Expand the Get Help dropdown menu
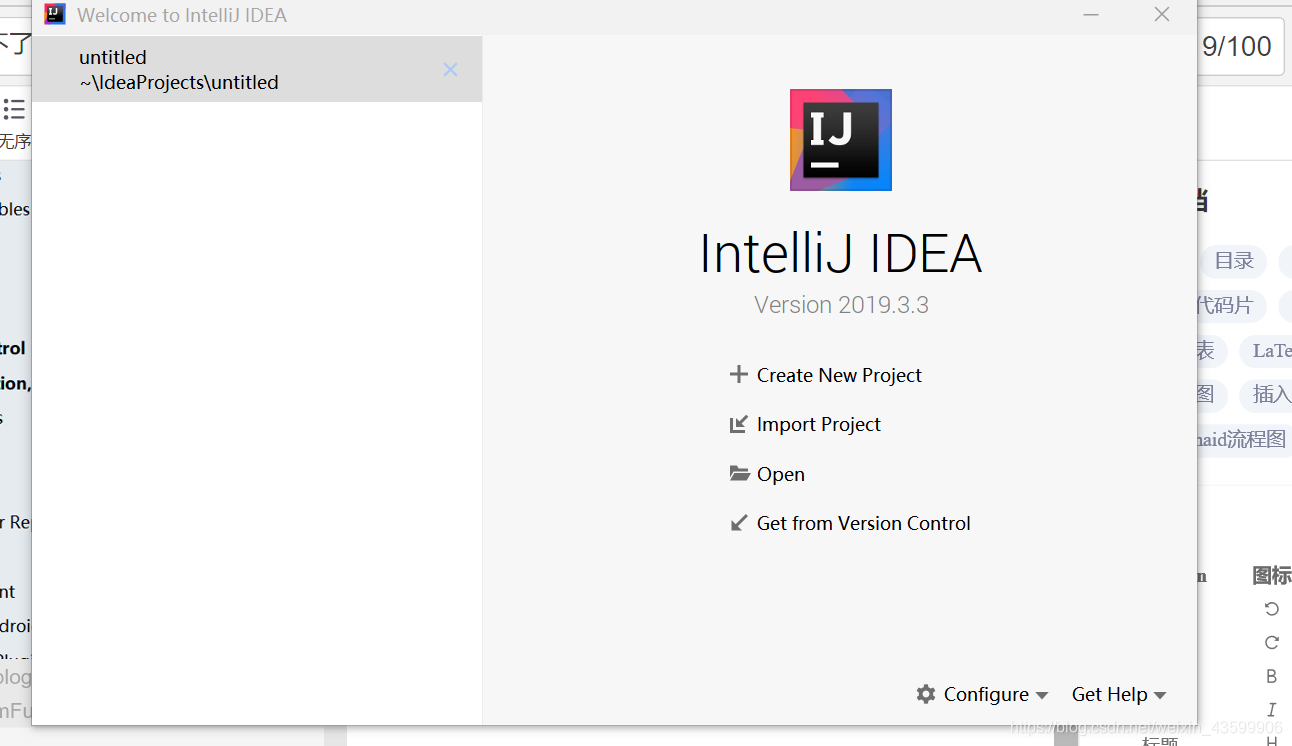The image size is (1292, 746). tap(1119, 694)
